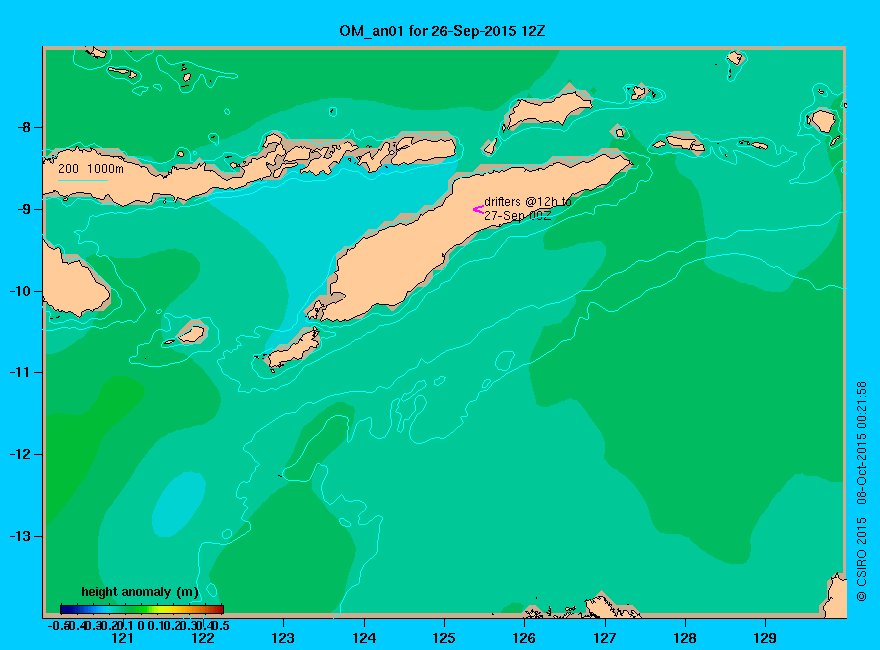Viewport: 880px width, 650px height.
Task: Click the green middle of the height anomaly colorbar
Action: click(x=142, y=609)
